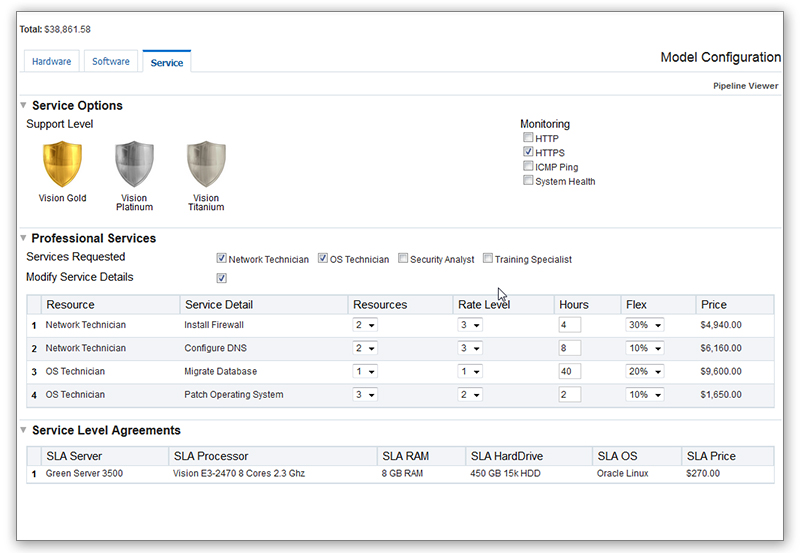The image size is (800, 553).
Task: Collapse the Professional Services section
Action: pos(23,239)
